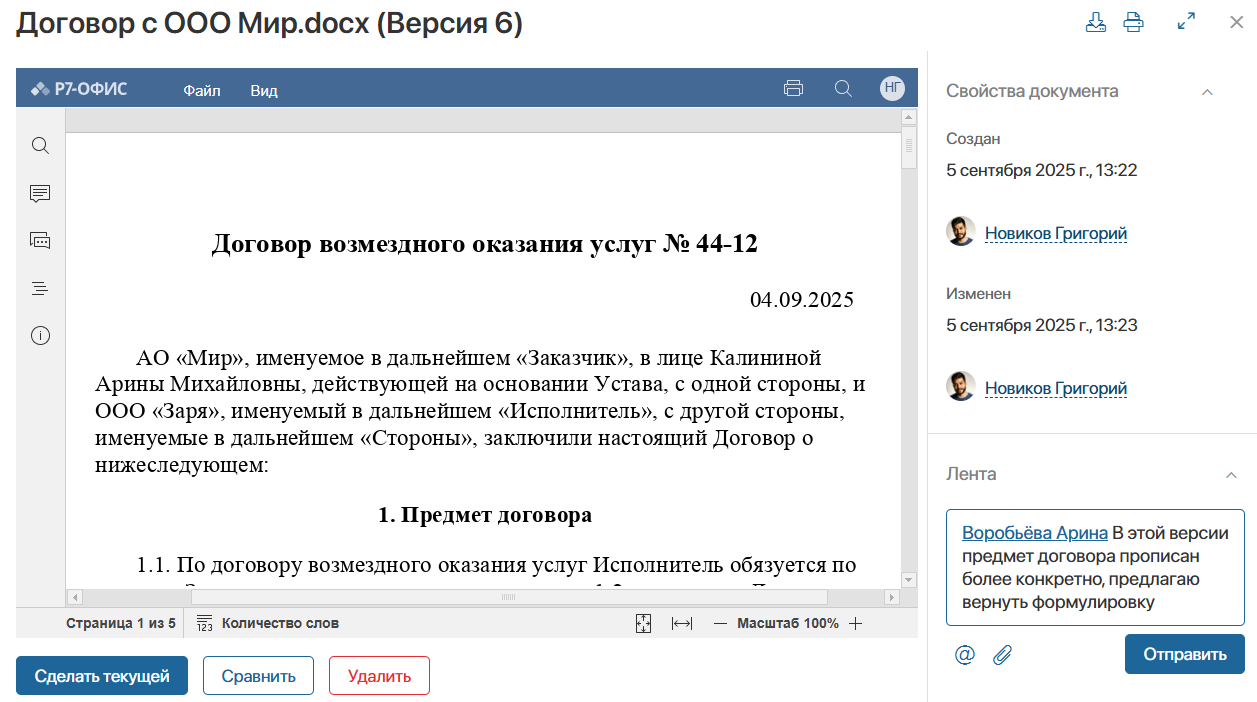Collapse the Свойства документа section
Screen dimensions: 1257x702
click(x=1207, y=92)
